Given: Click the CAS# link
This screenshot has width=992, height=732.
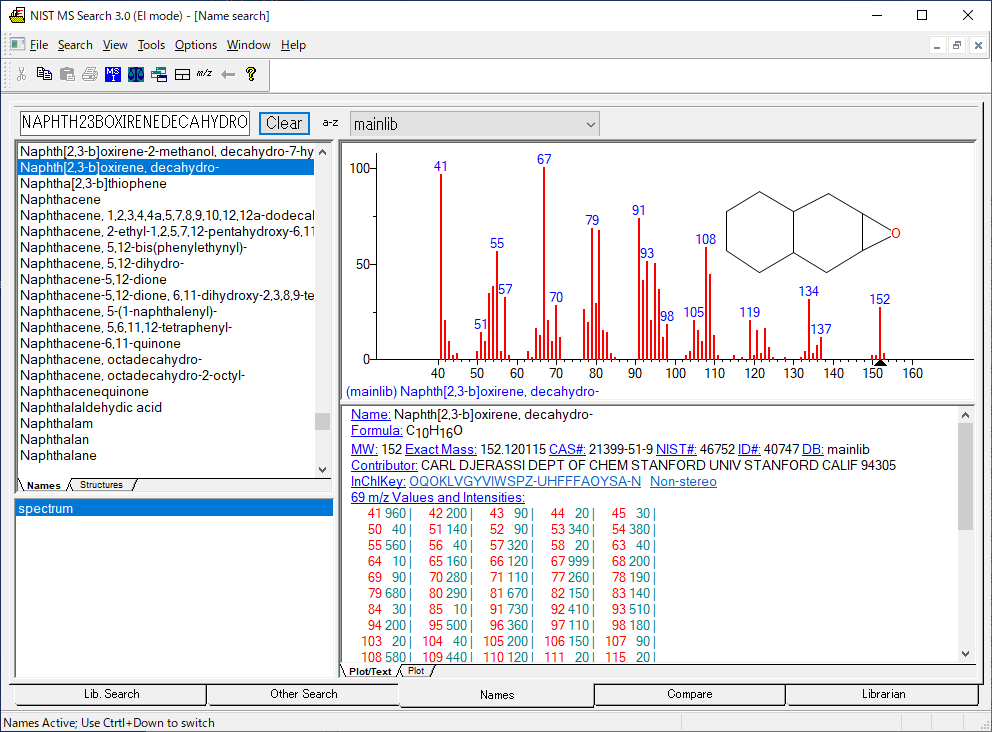Looking at the screenshot, I should click(567, 449).
